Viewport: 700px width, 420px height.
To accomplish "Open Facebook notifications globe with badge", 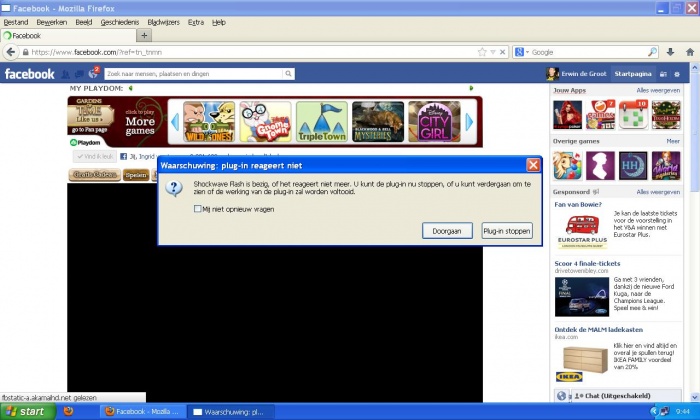I will pos(93,74).
